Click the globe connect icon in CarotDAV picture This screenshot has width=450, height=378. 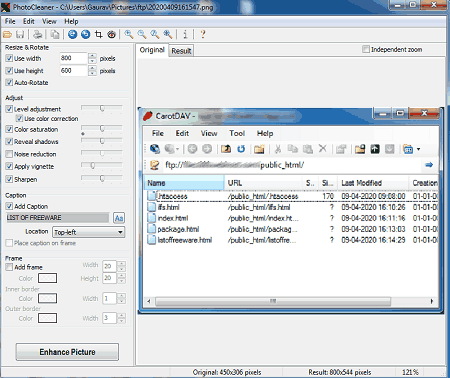point(154,149)
